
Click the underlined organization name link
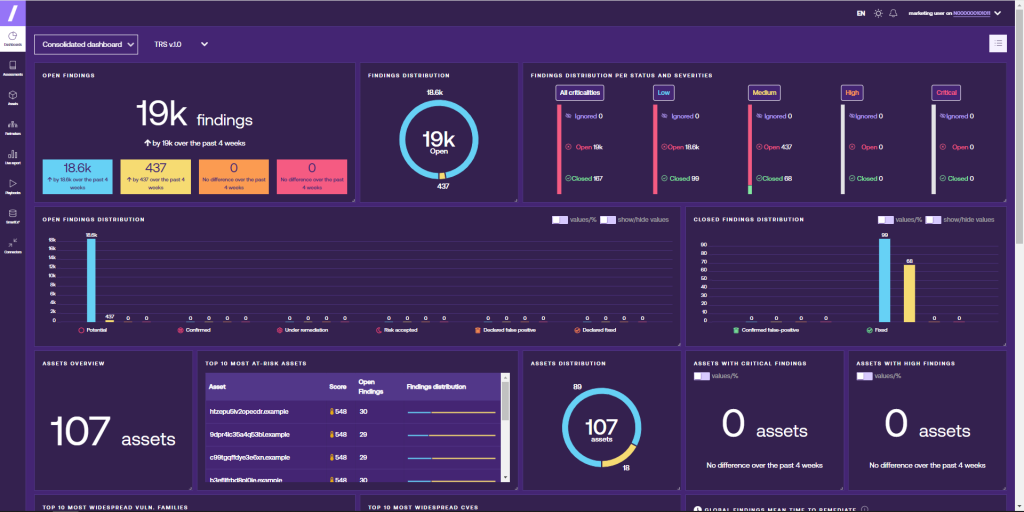click(x=972, y=13)
